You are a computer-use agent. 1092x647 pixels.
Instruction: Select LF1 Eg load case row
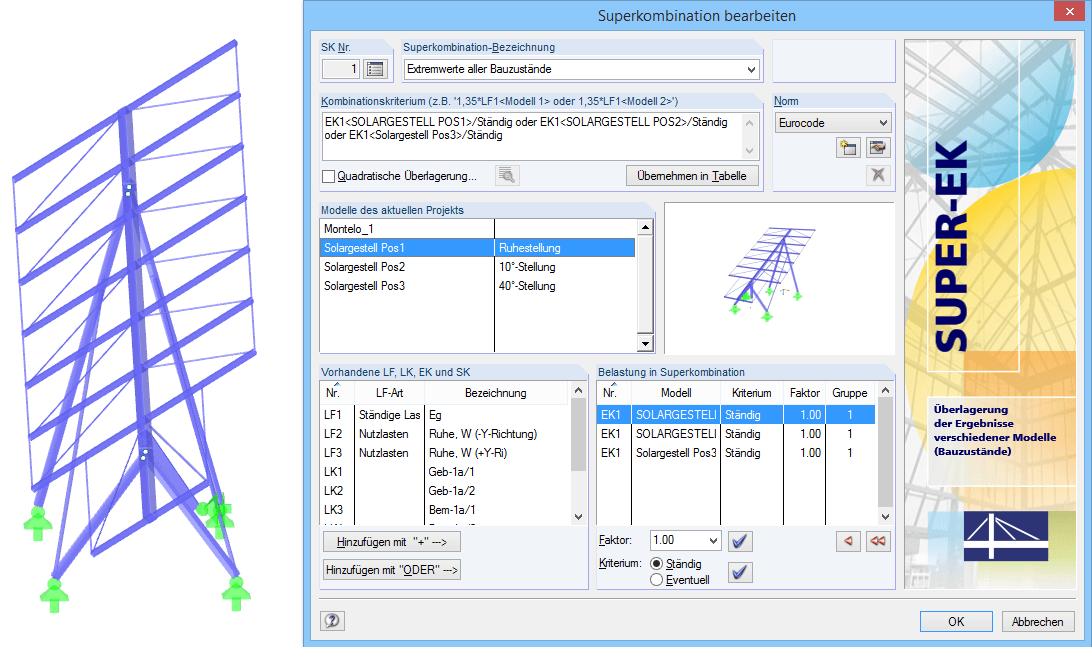click(444, 415)
